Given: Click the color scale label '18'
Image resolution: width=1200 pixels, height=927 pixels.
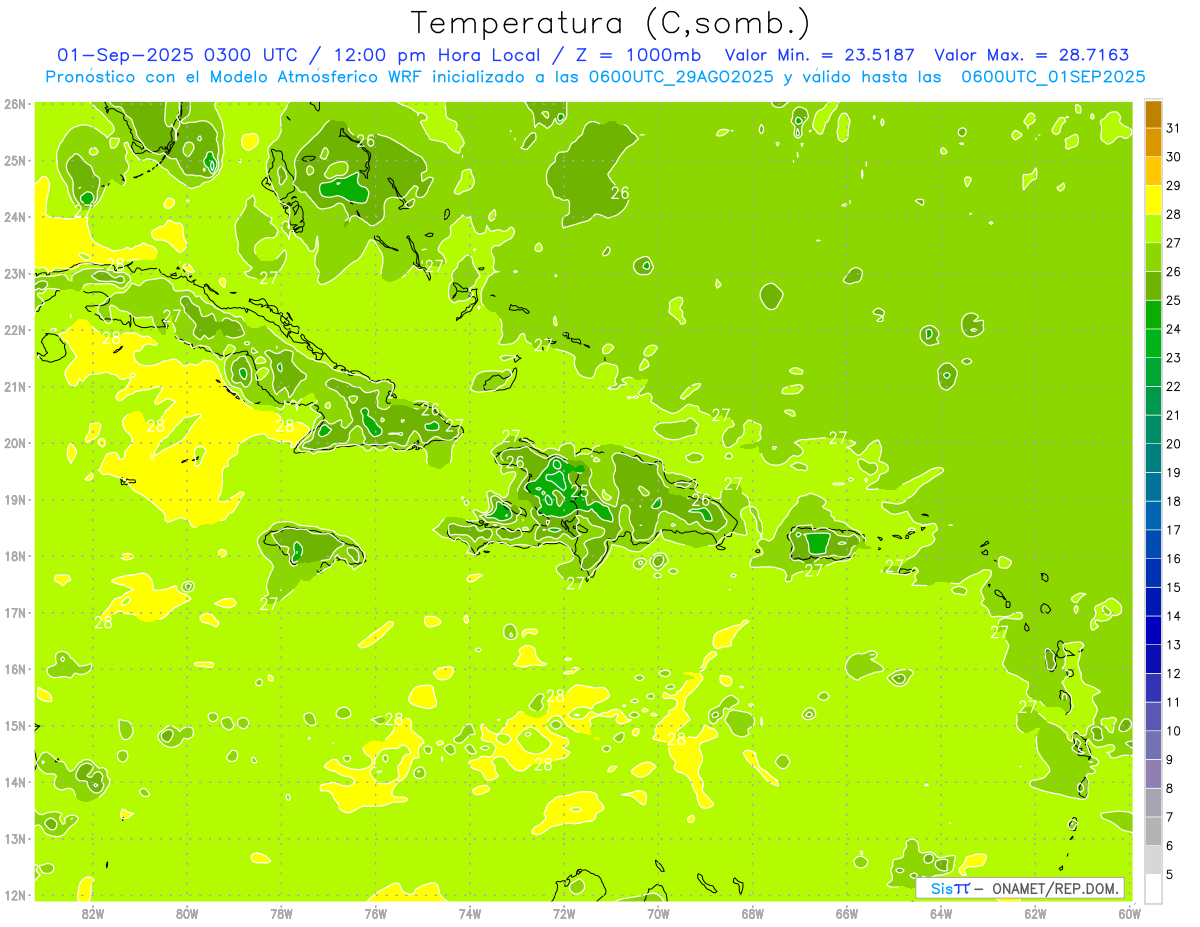Looking at the screenshot, I should [x=1173, y=501].
